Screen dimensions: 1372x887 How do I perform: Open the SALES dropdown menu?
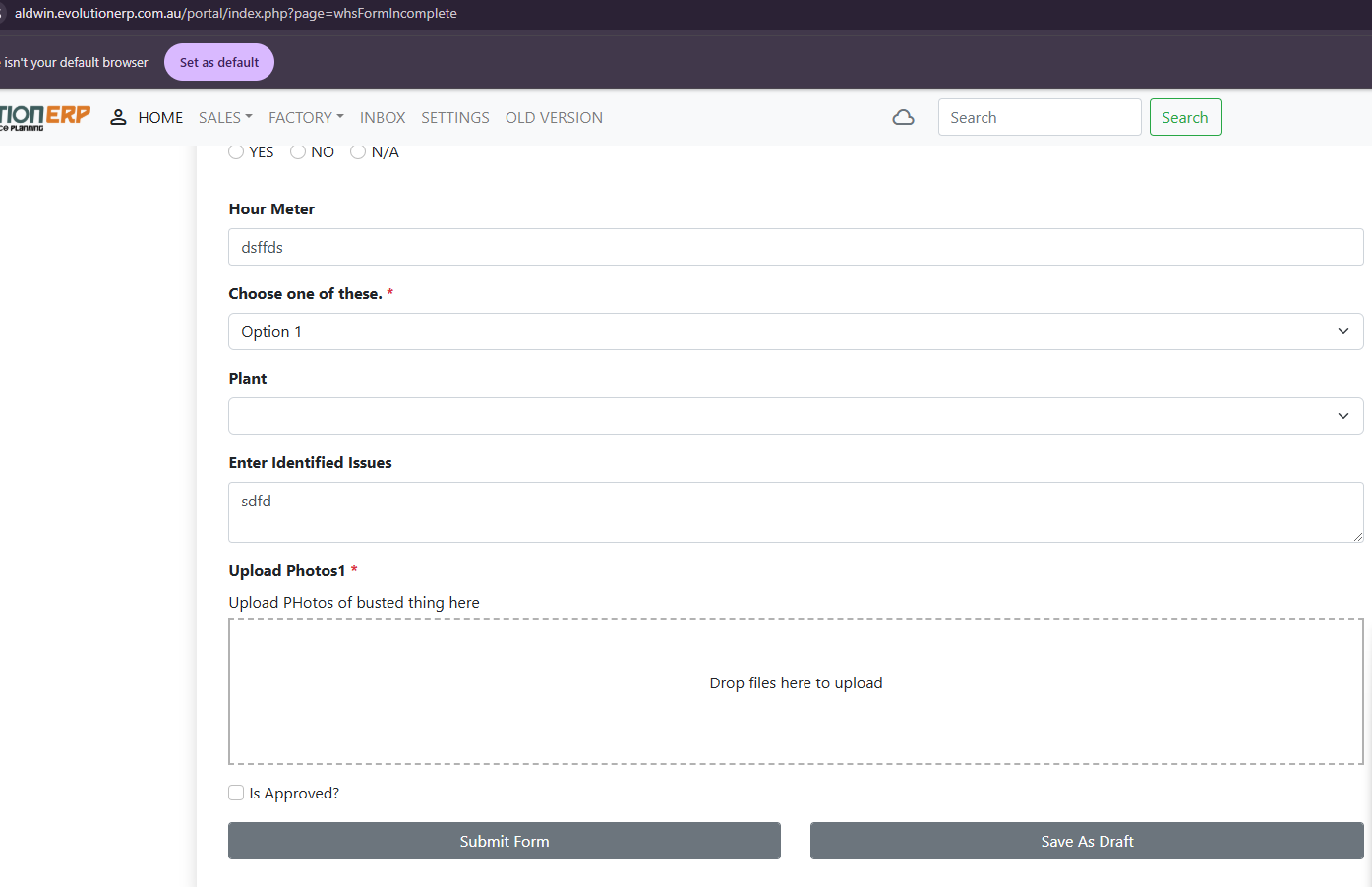[225, 118]
